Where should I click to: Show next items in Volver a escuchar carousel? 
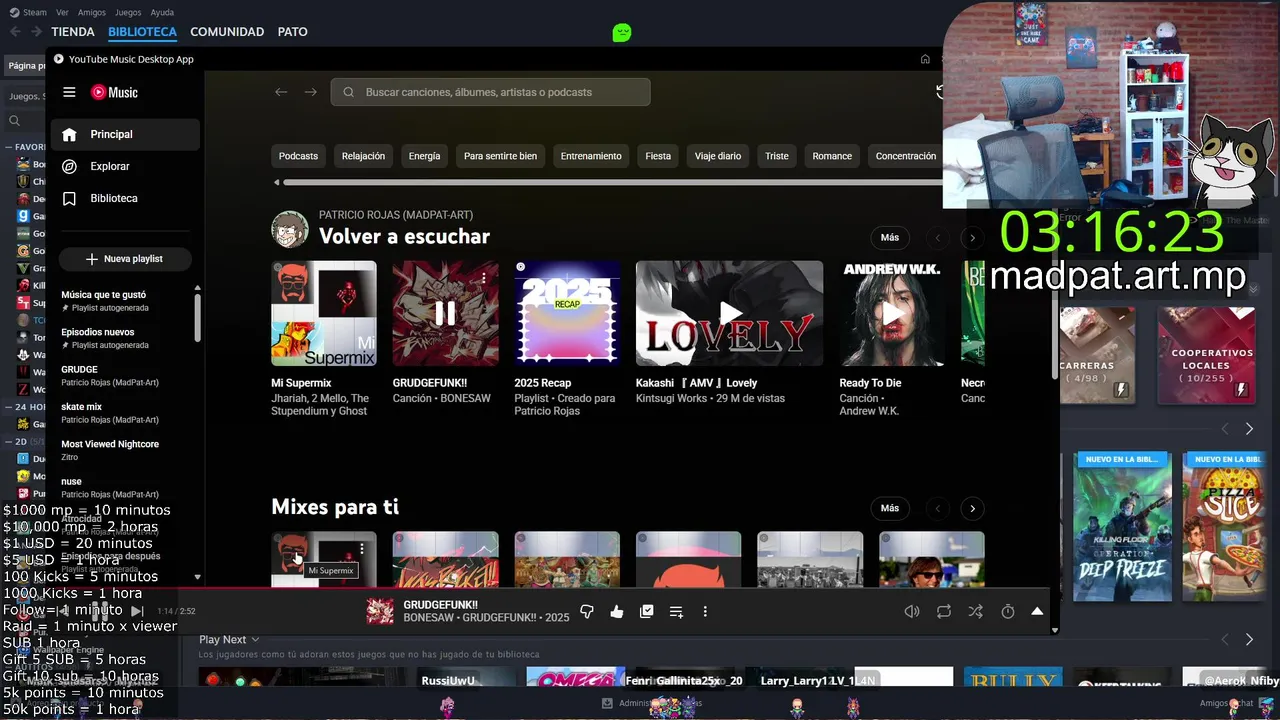[x=972, y=238]
